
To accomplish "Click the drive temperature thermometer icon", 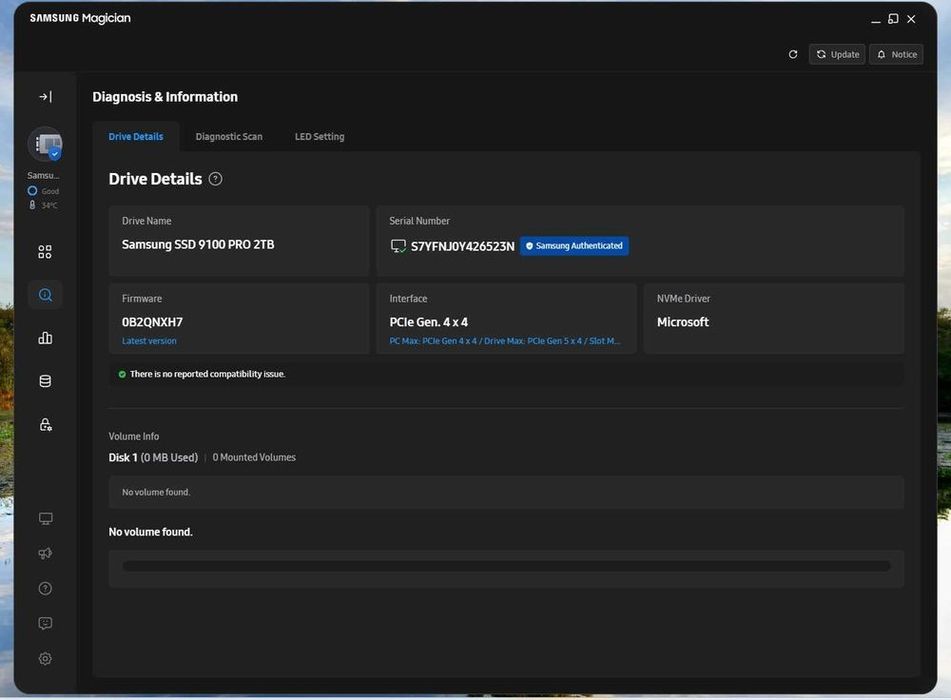I will click(x=32, y=205).
